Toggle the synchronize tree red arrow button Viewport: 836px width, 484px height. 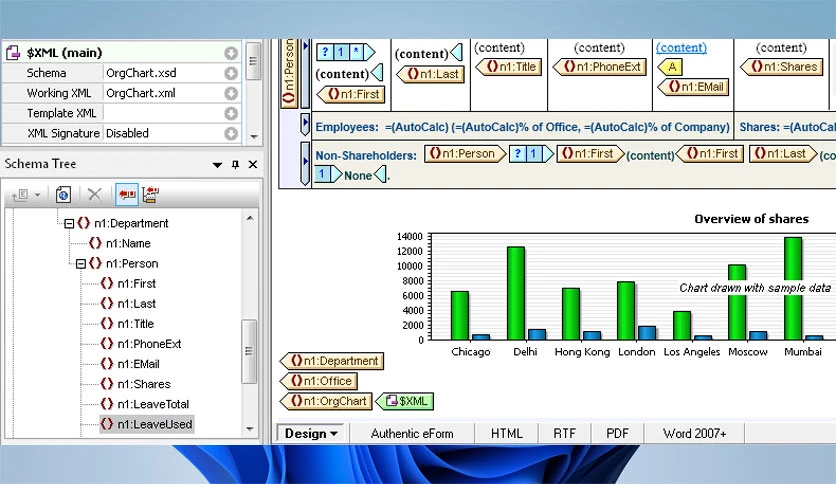(x=127, y=195)
